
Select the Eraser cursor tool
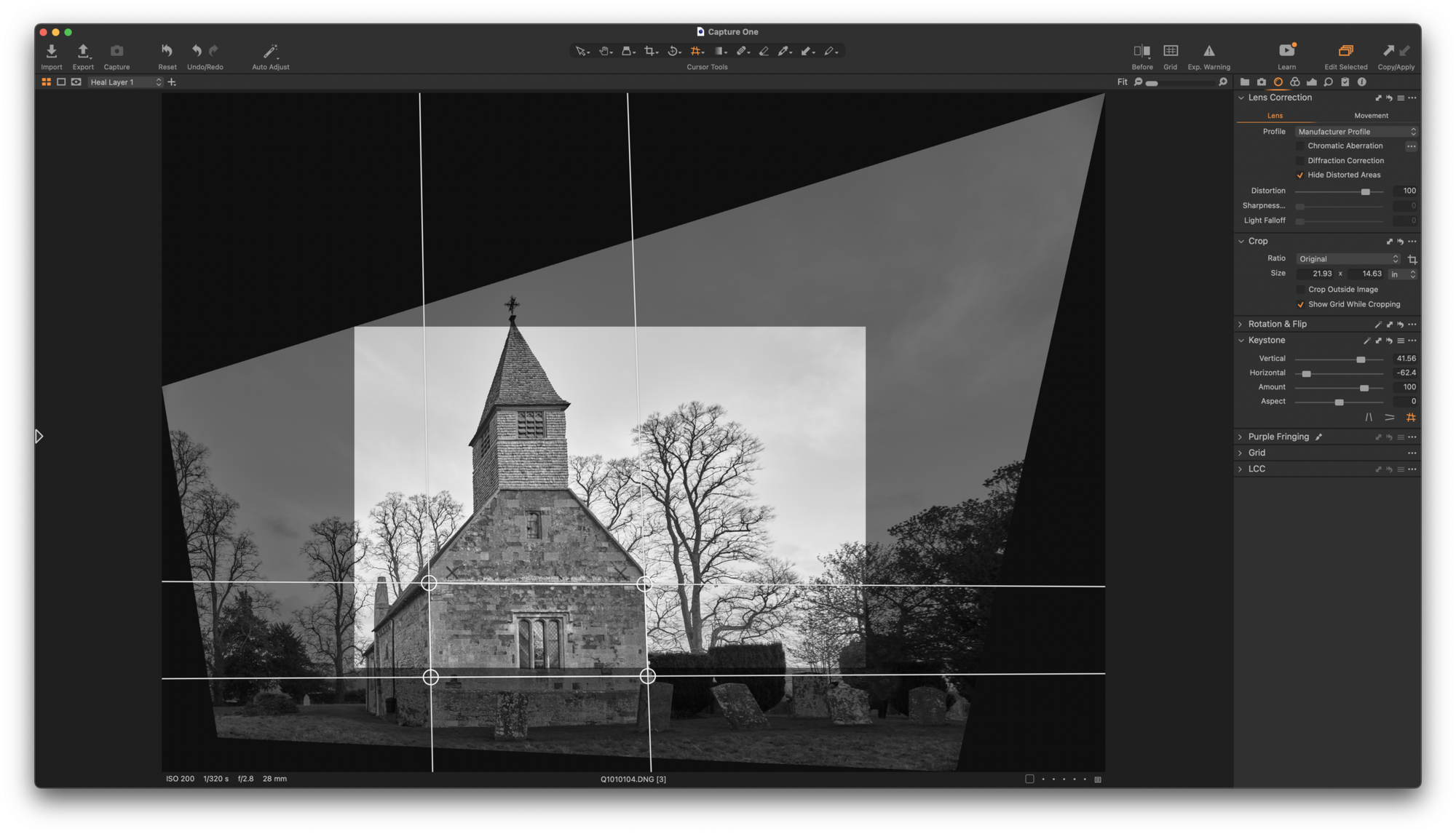tap(764, 51)
